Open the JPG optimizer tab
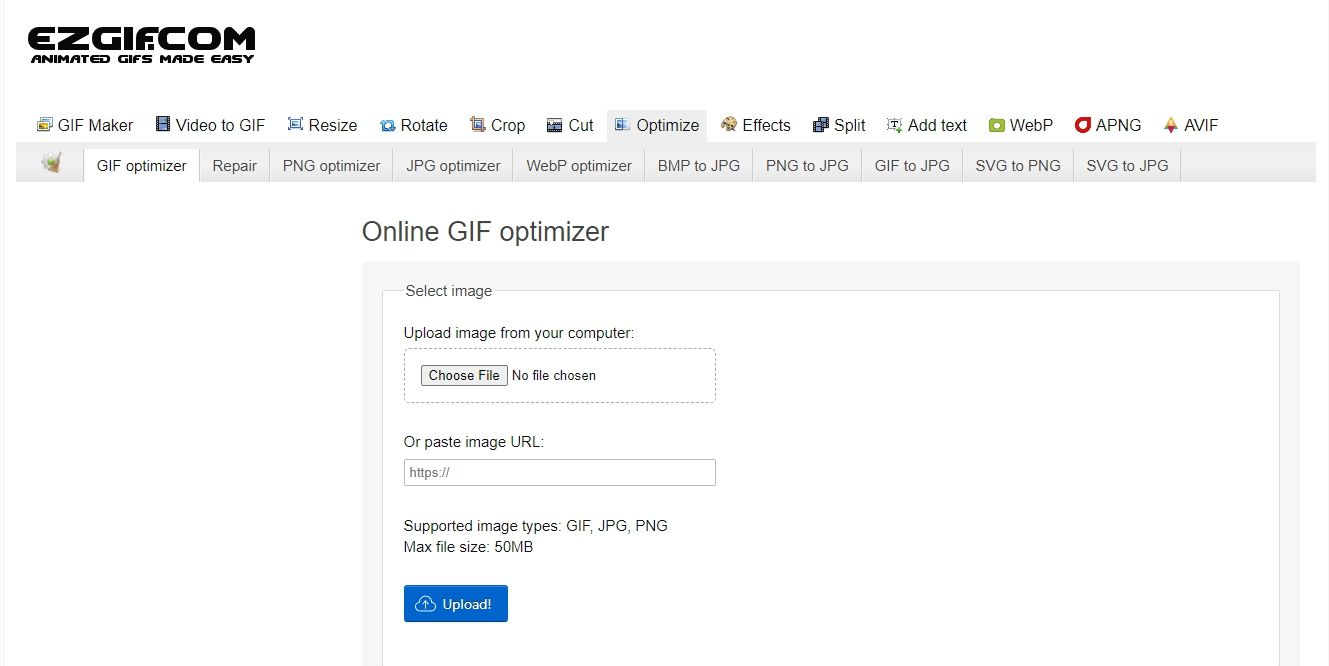 tap(453, 166)
